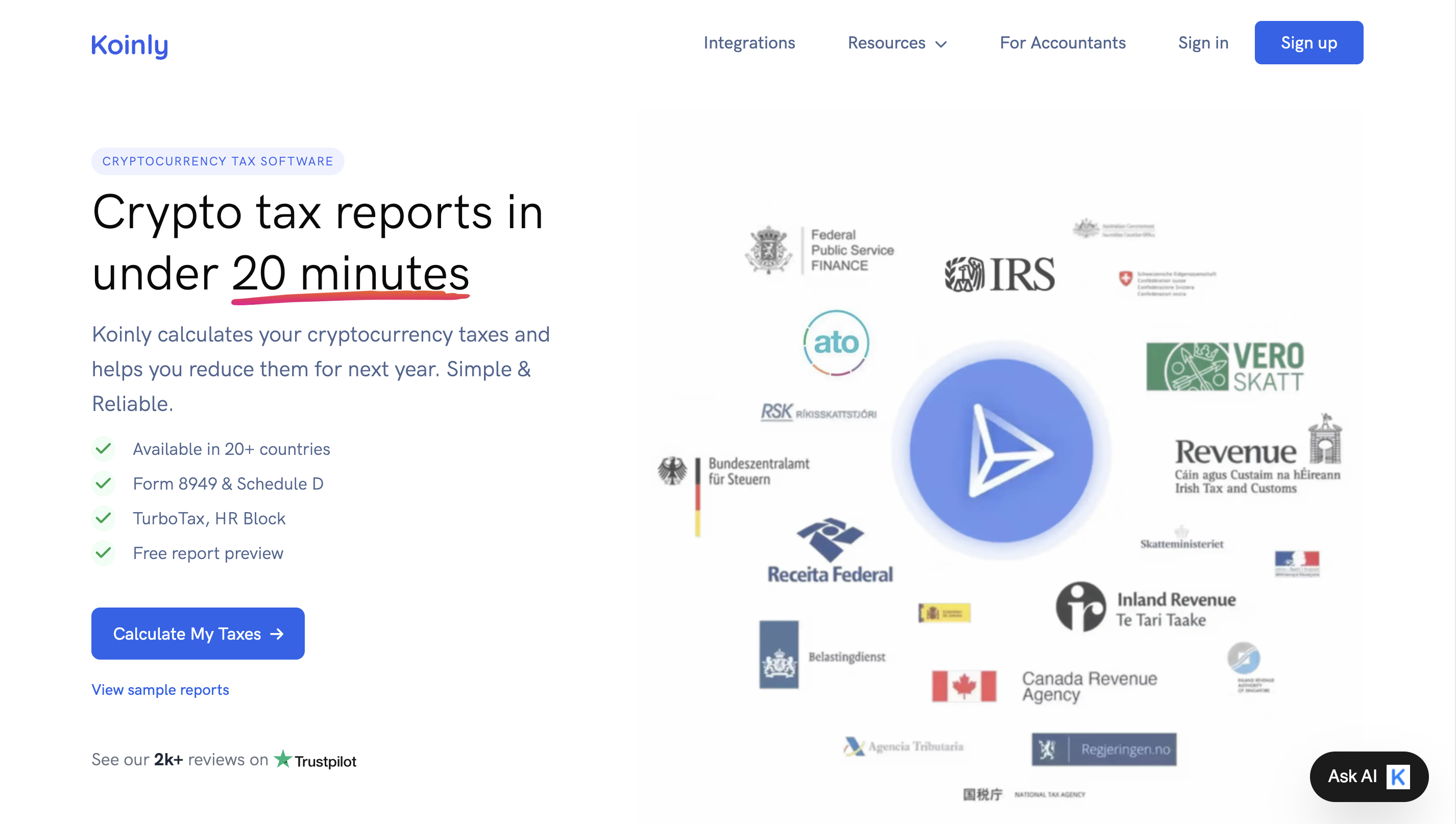Open the Integrations nav link
Image resolution: width=1456 pixels, height=824 pixels.
[x=749, y=43]
